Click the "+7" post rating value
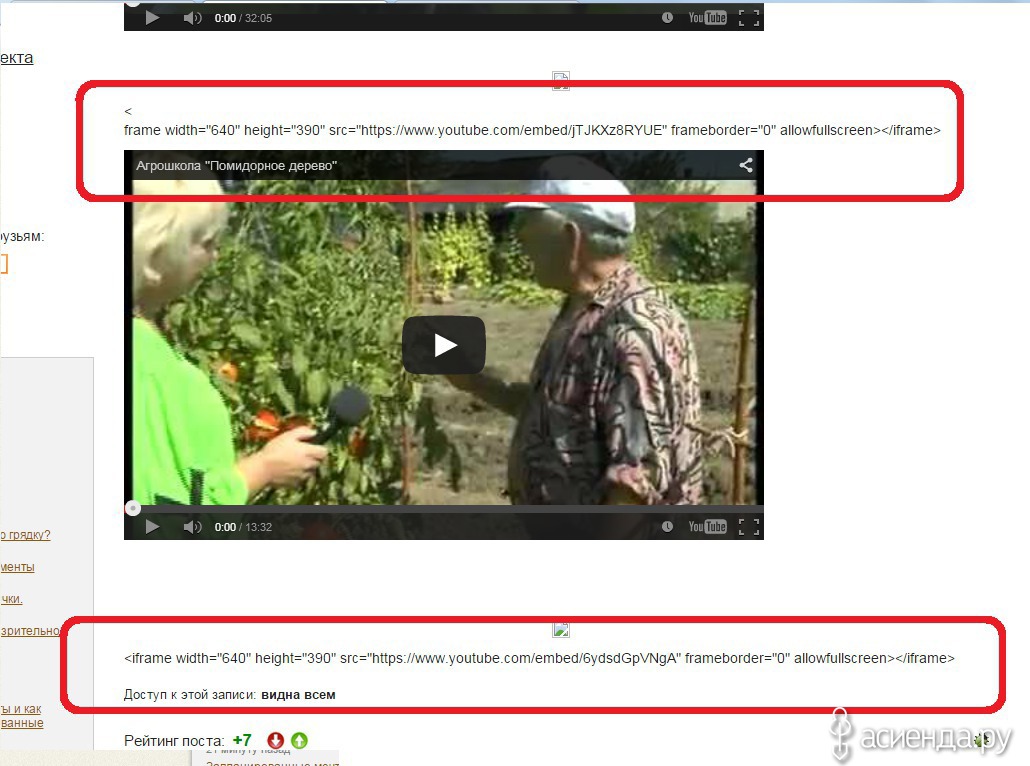This screenshot has width=1030, height=766. (x=242, y=740)
